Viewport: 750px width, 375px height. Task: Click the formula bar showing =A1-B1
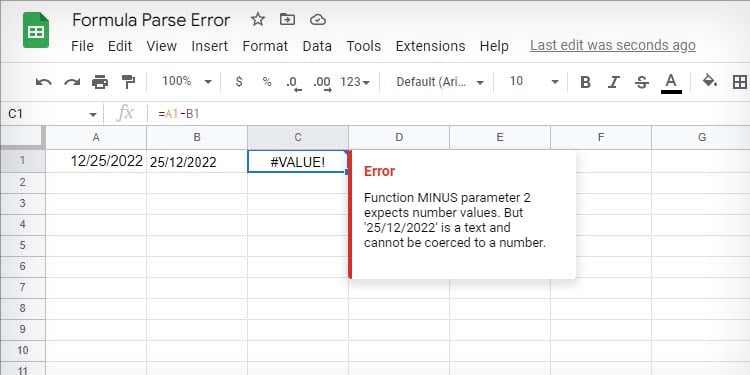450,114
